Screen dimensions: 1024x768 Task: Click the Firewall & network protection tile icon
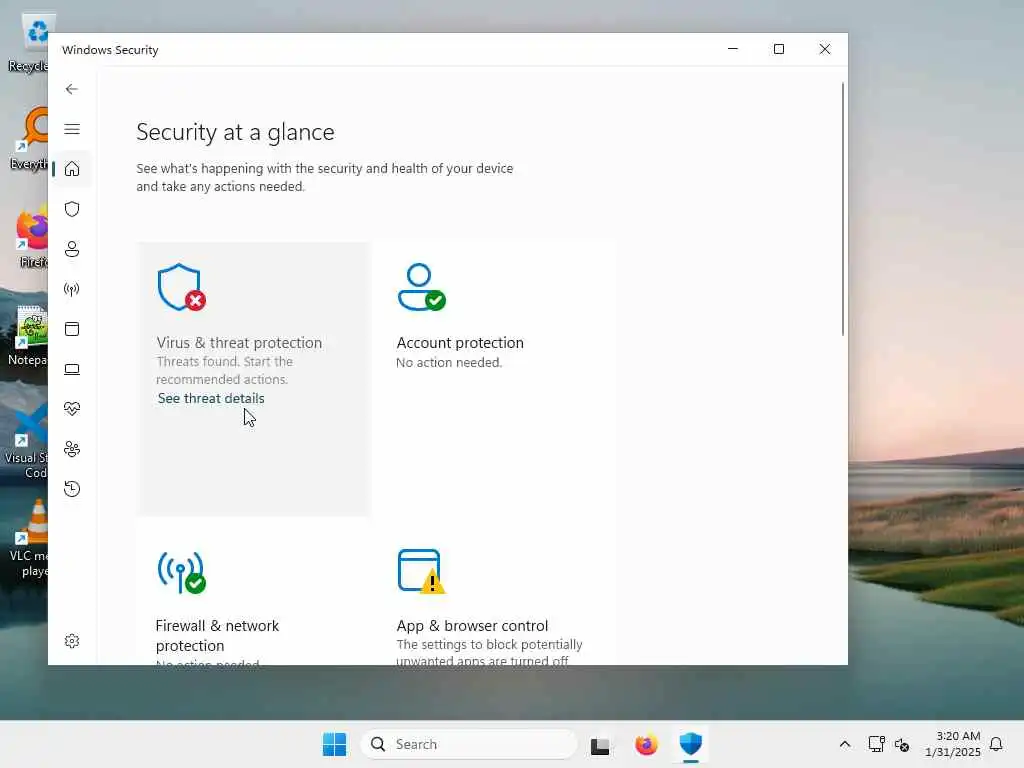182,573
